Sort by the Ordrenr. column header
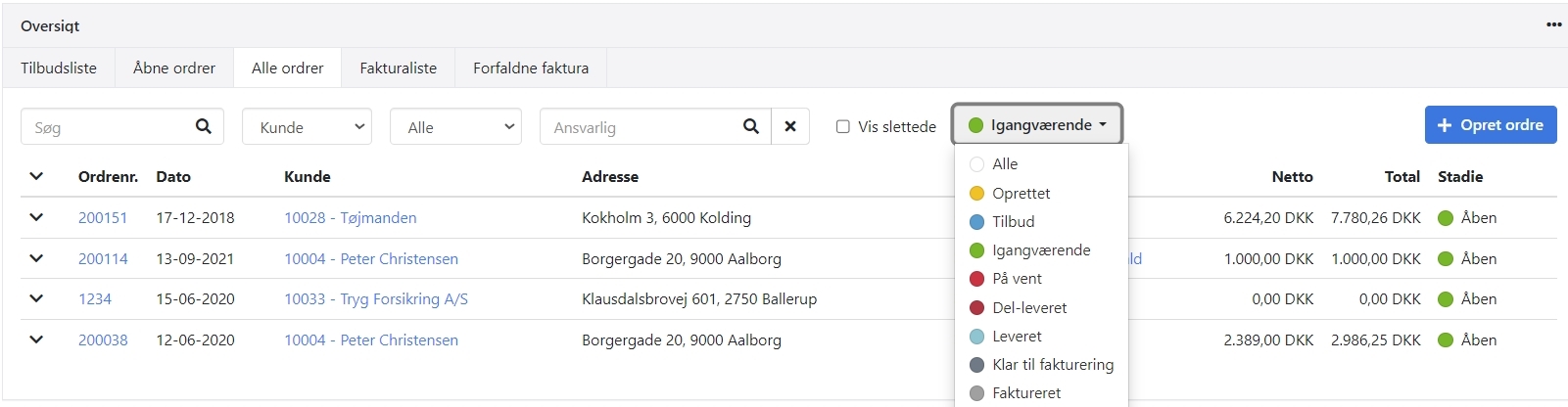The width and height of the screenshot is (1568, 407). click(108, 177)
